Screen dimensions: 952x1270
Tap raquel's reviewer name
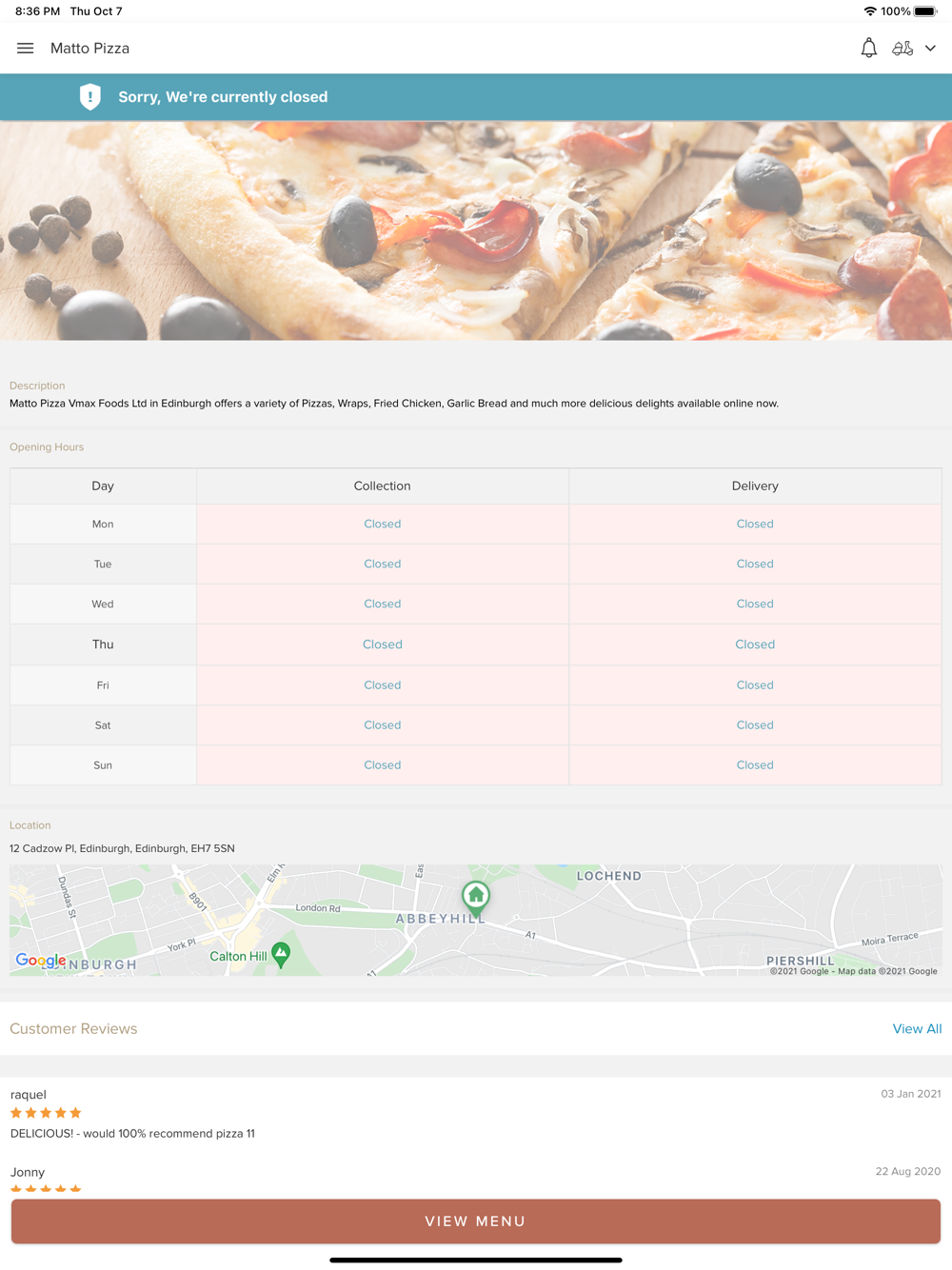pos(29,1095)
